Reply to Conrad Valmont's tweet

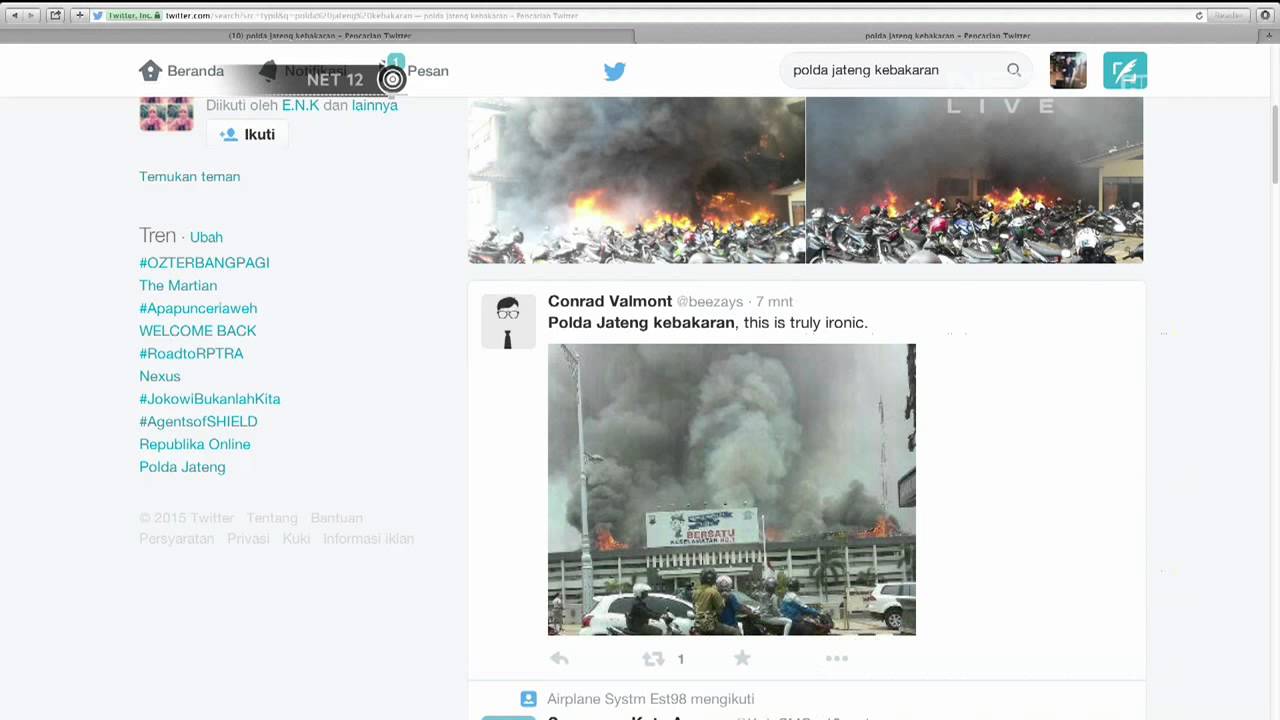coord(559,658)
